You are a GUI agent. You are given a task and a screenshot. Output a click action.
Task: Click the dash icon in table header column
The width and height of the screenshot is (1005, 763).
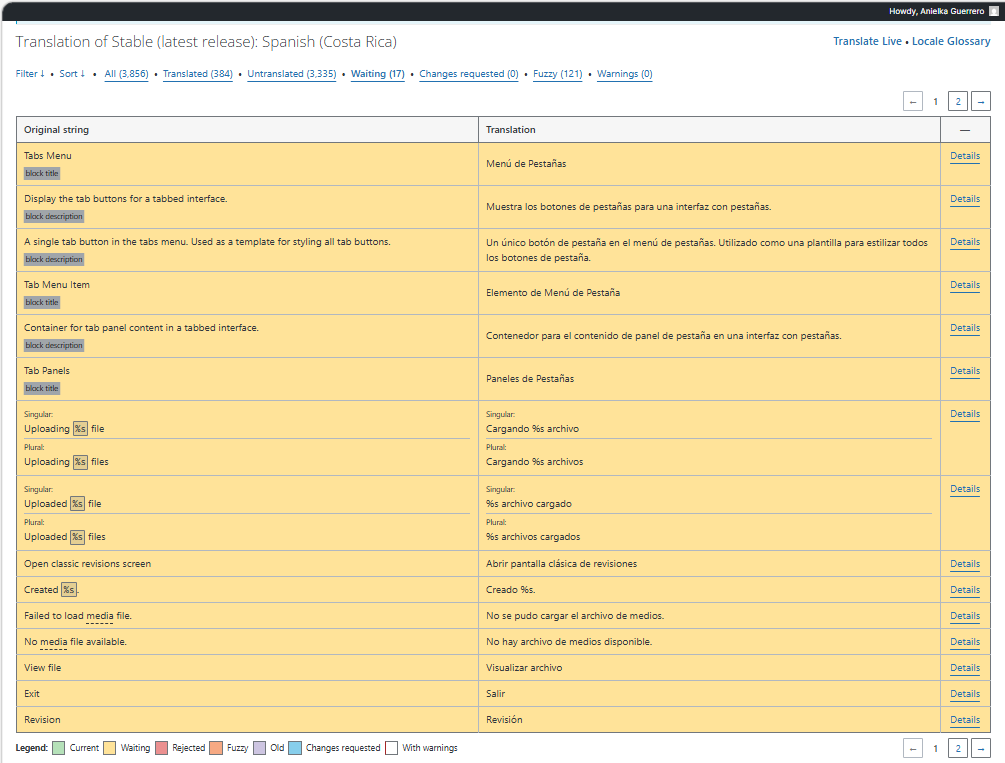965,130
